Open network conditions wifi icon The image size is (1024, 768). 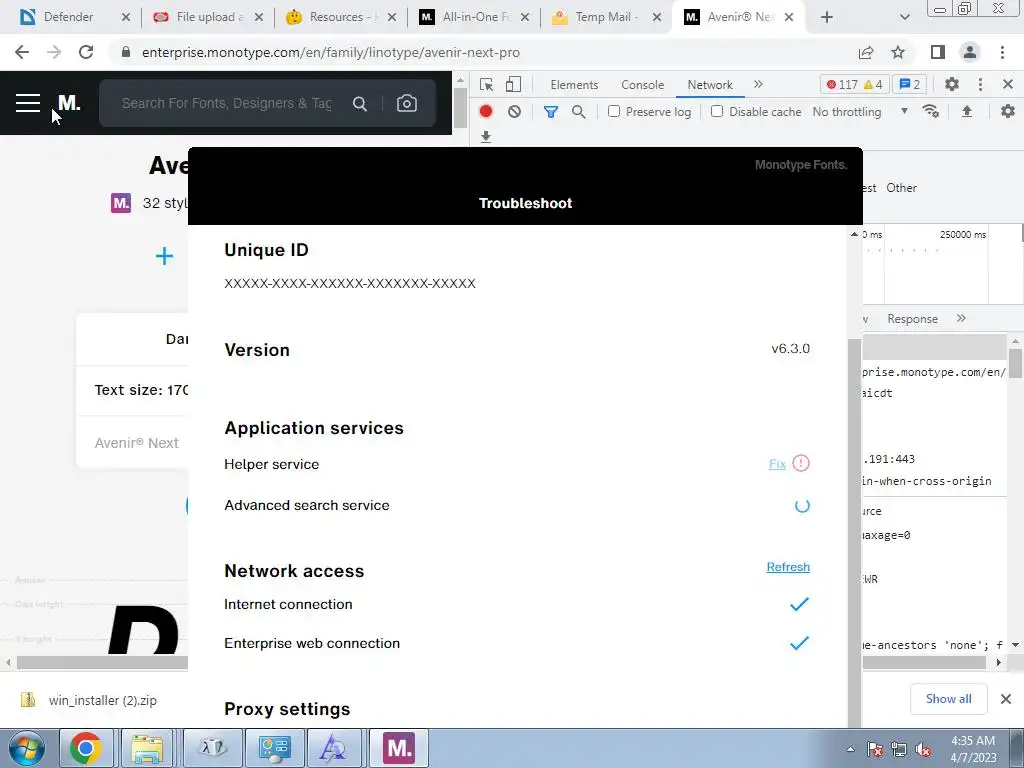click(x=931, y=112)
